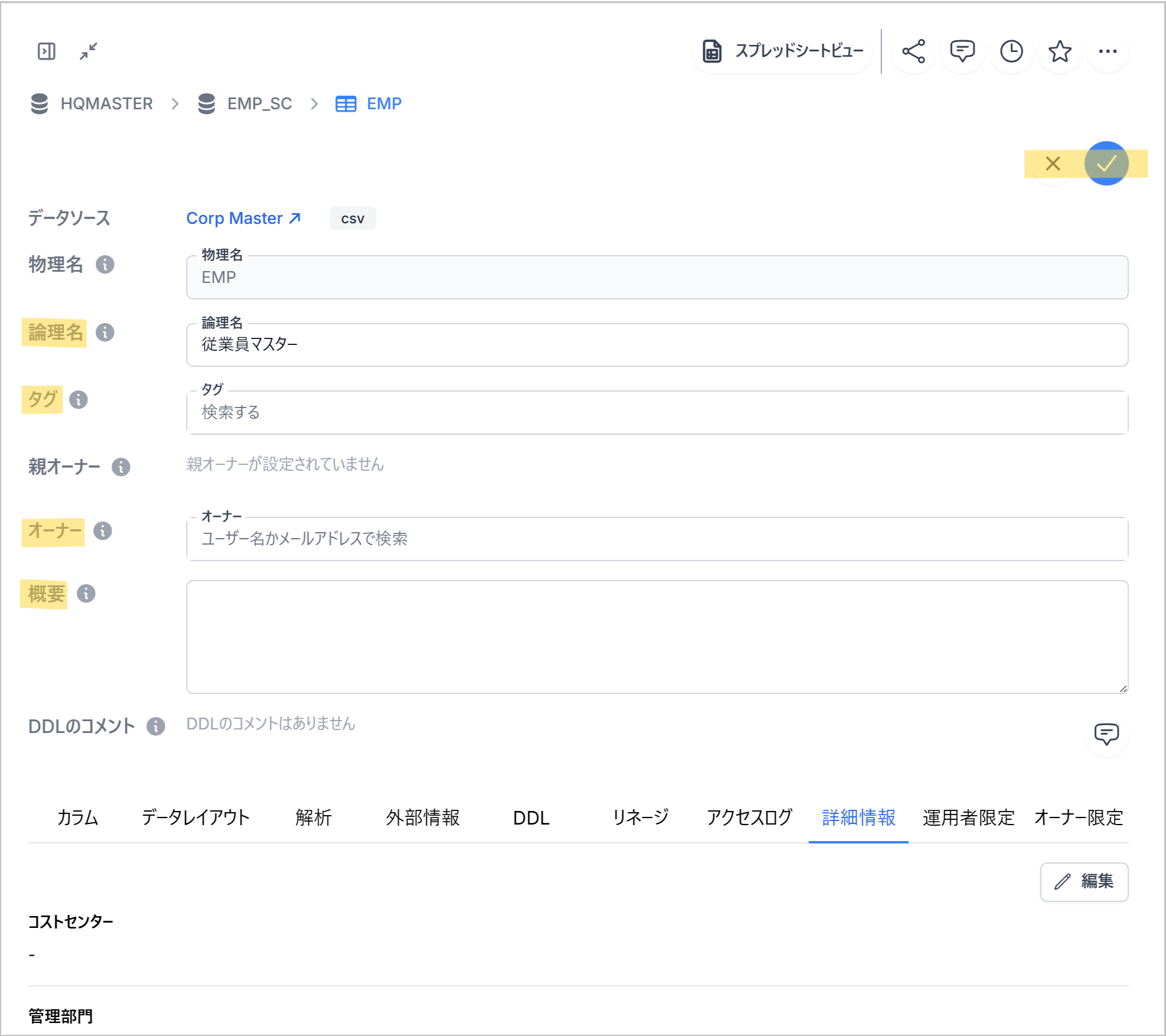Select EMP in the breadcrumb
The image size is (1166, 1036).
pyautogui.click(x=384, y=104)
